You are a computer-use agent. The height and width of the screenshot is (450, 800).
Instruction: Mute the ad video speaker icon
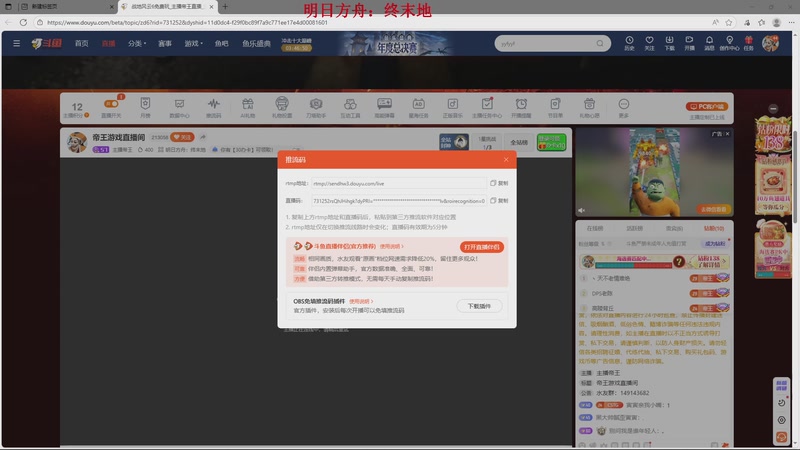coord(582,210)
